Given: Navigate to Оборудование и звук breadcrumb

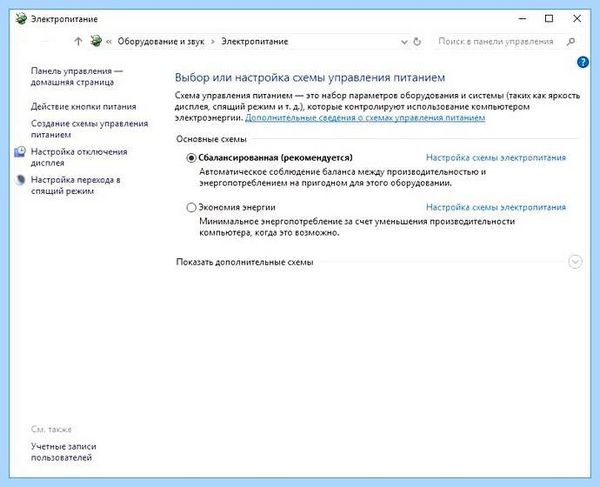Looking at the screenshot, I should pyautogui.click(x=161, y=41).
